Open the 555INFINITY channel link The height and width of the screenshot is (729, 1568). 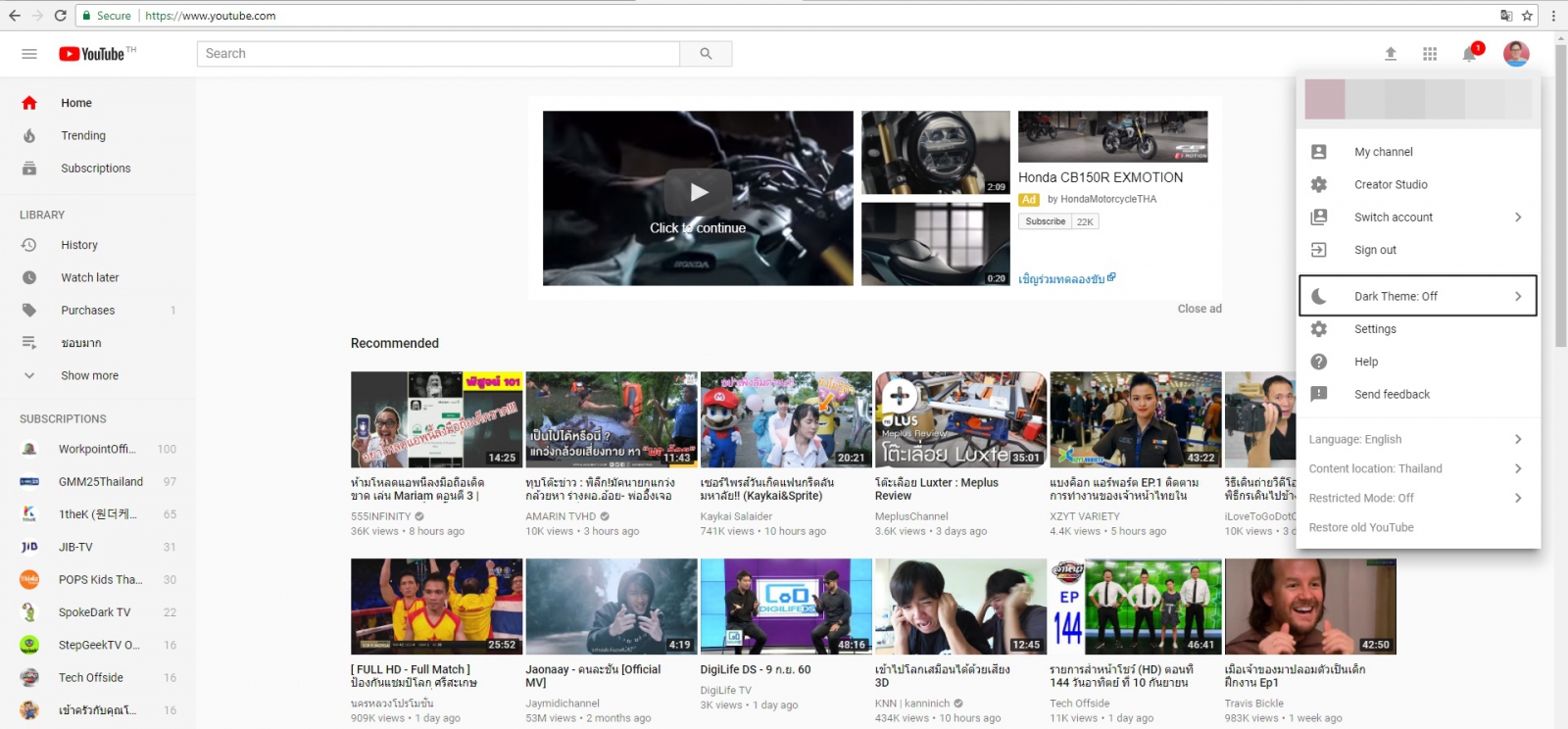click(381, 516)
